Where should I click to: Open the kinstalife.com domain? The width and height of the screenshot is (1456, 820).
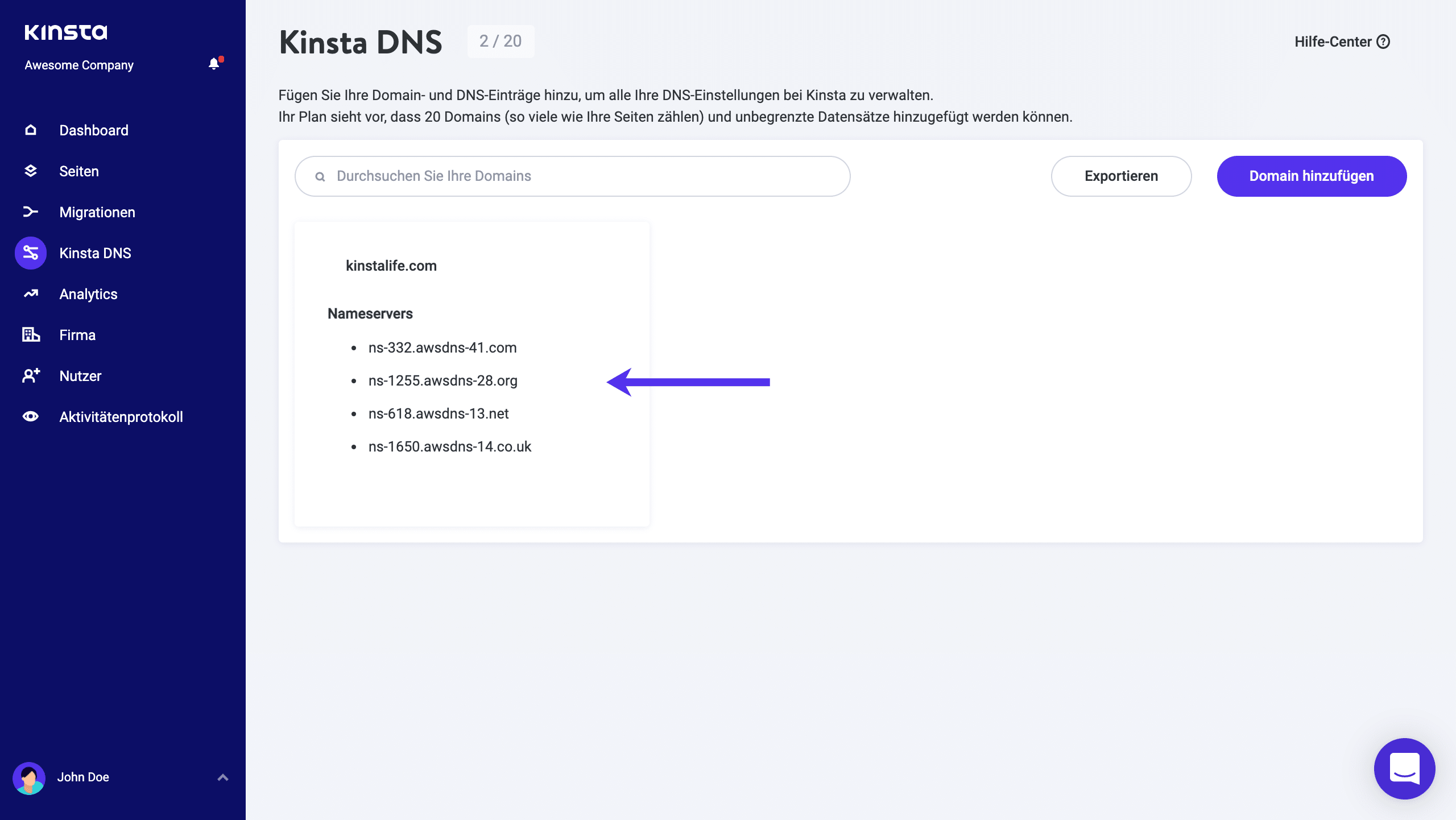coord(391,266)
